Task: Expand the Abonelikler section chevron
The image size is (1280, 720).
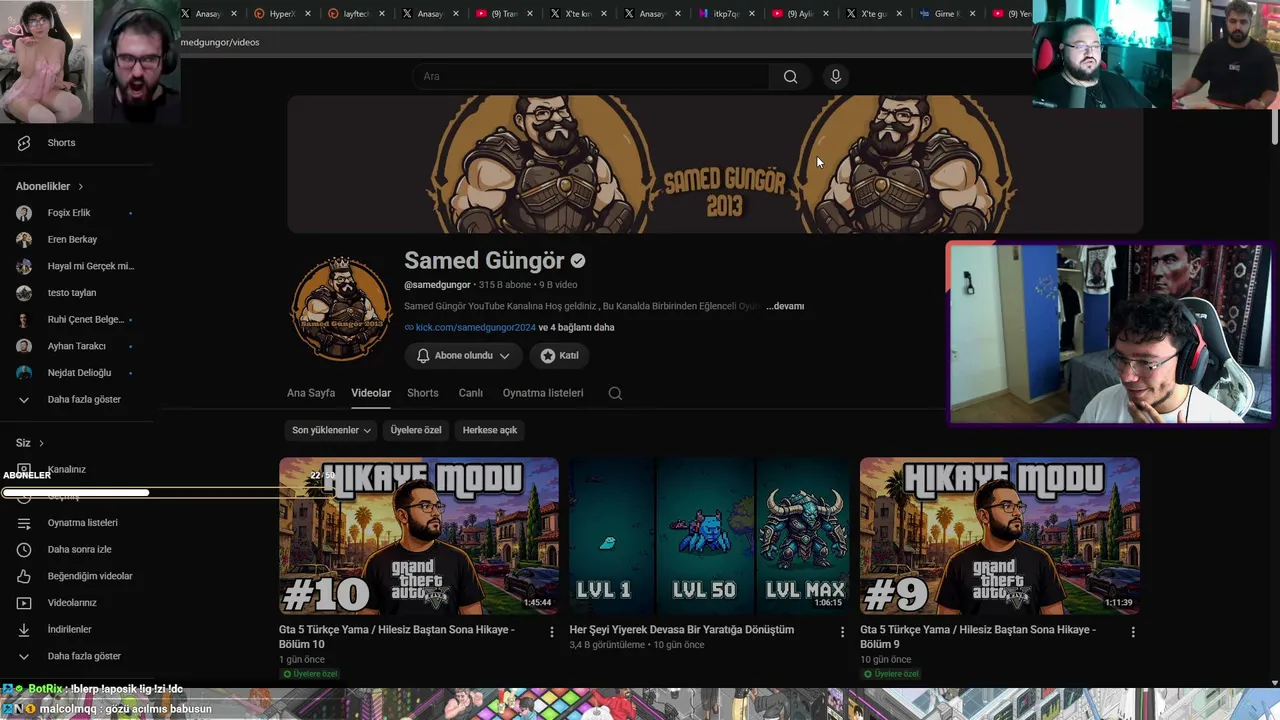Action: pyautogui.click(x=81, y=187)
